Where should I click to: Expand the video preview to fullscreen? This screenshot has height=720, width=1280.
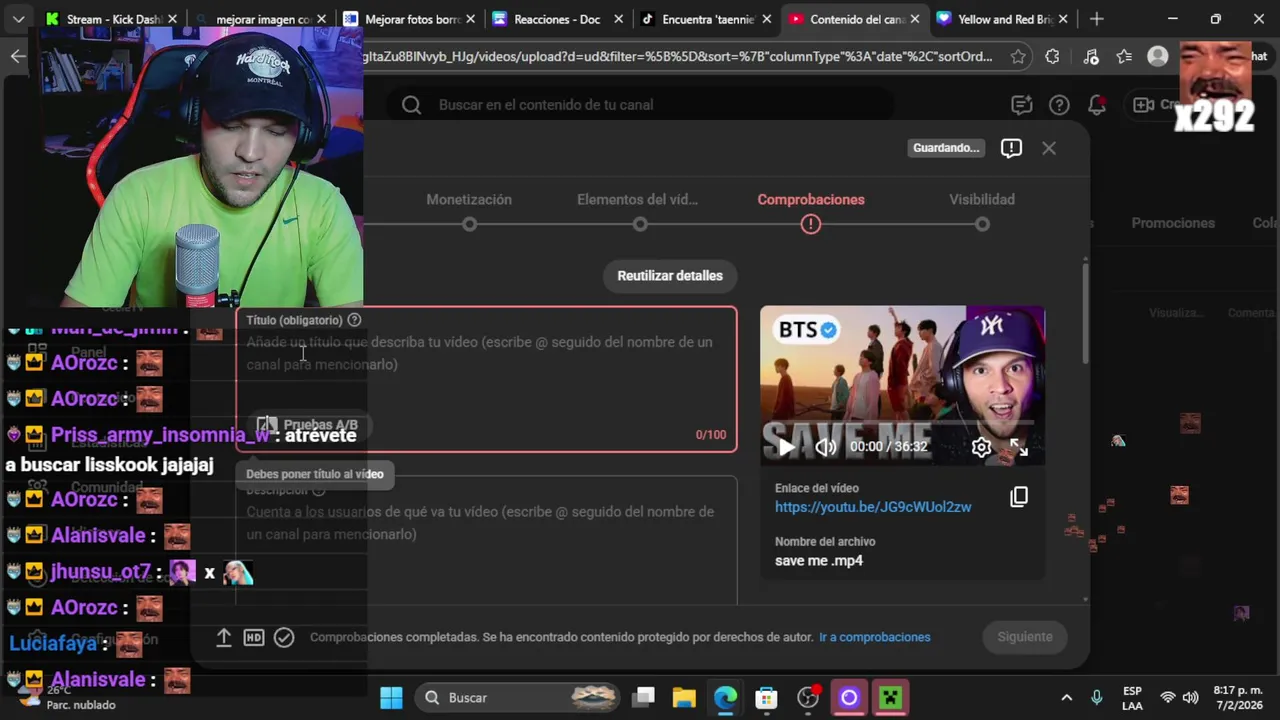tap(1019, 447)
